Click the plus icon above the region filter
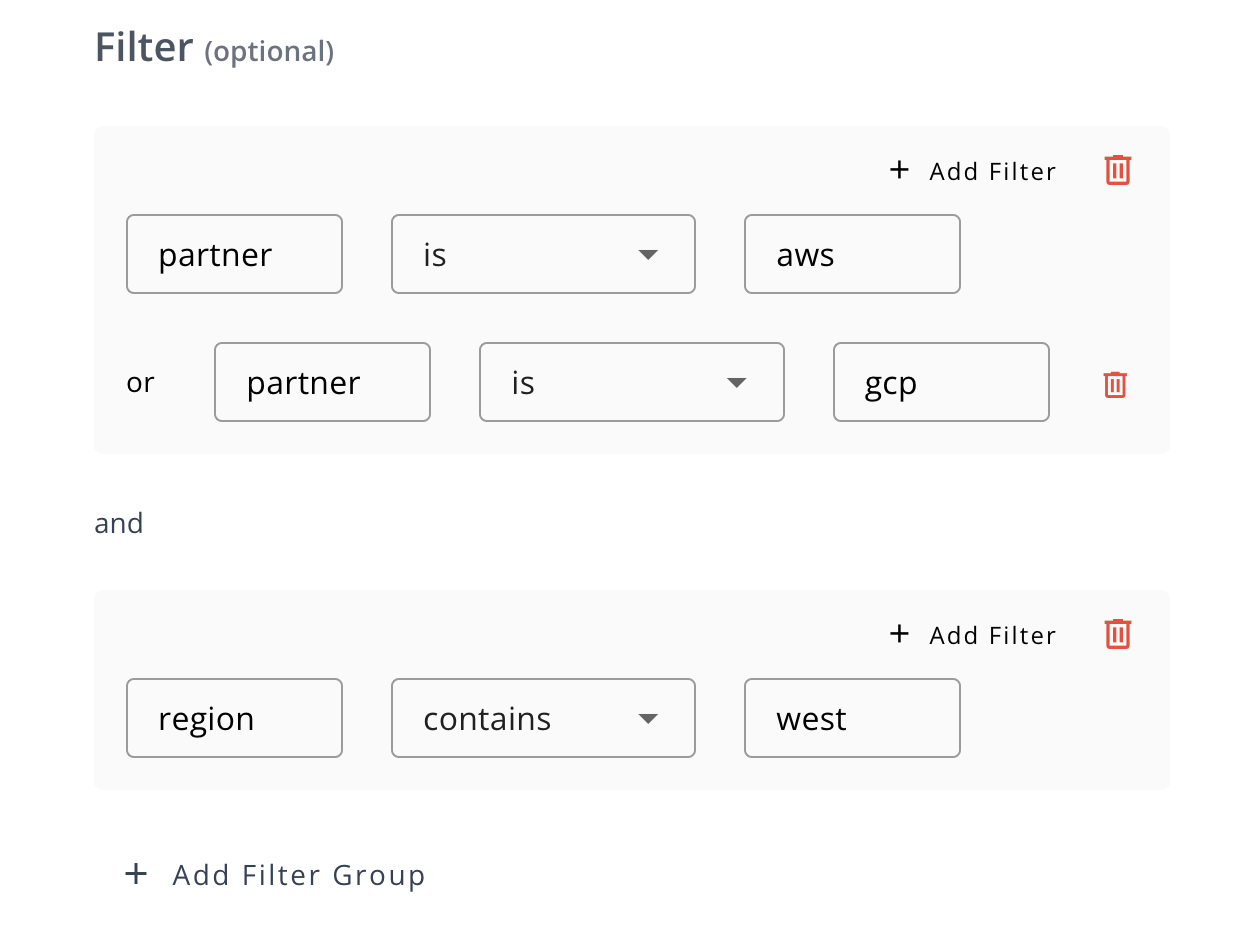The width and height of the screenshot is (1246, 942). pos(899,634)
